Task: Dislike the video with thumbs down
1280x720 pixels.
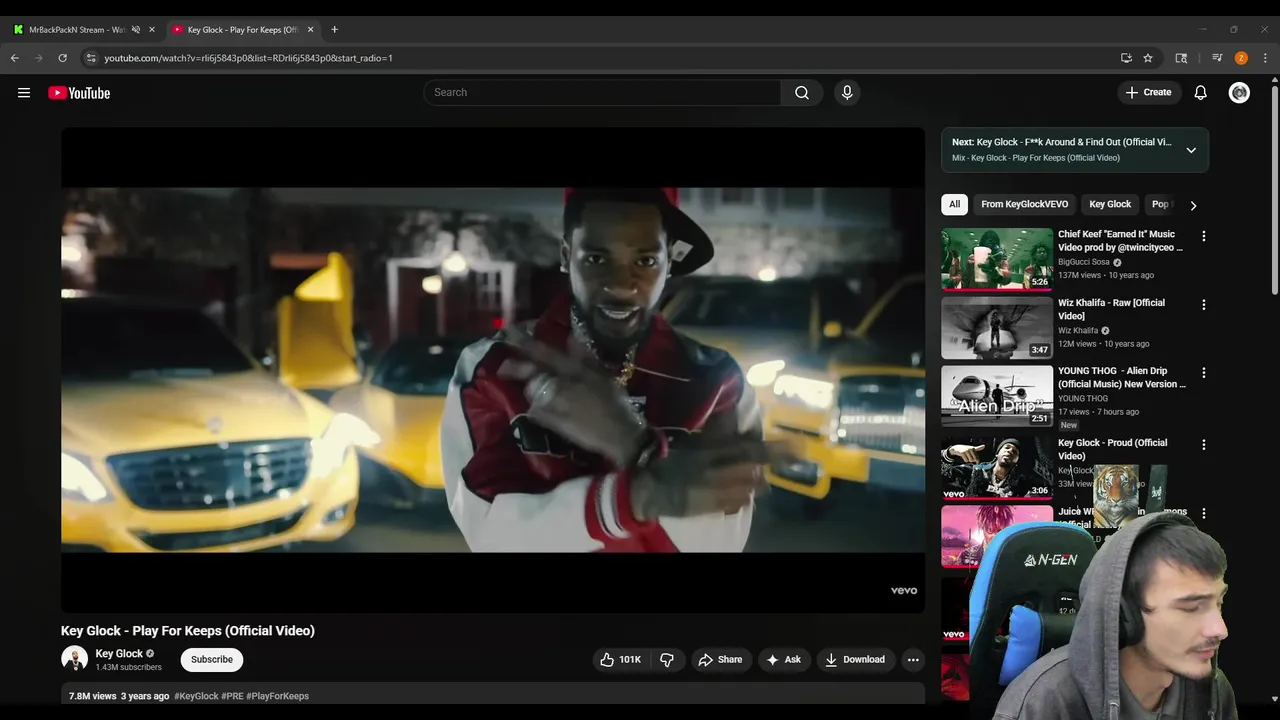Action: coord(667,660)
